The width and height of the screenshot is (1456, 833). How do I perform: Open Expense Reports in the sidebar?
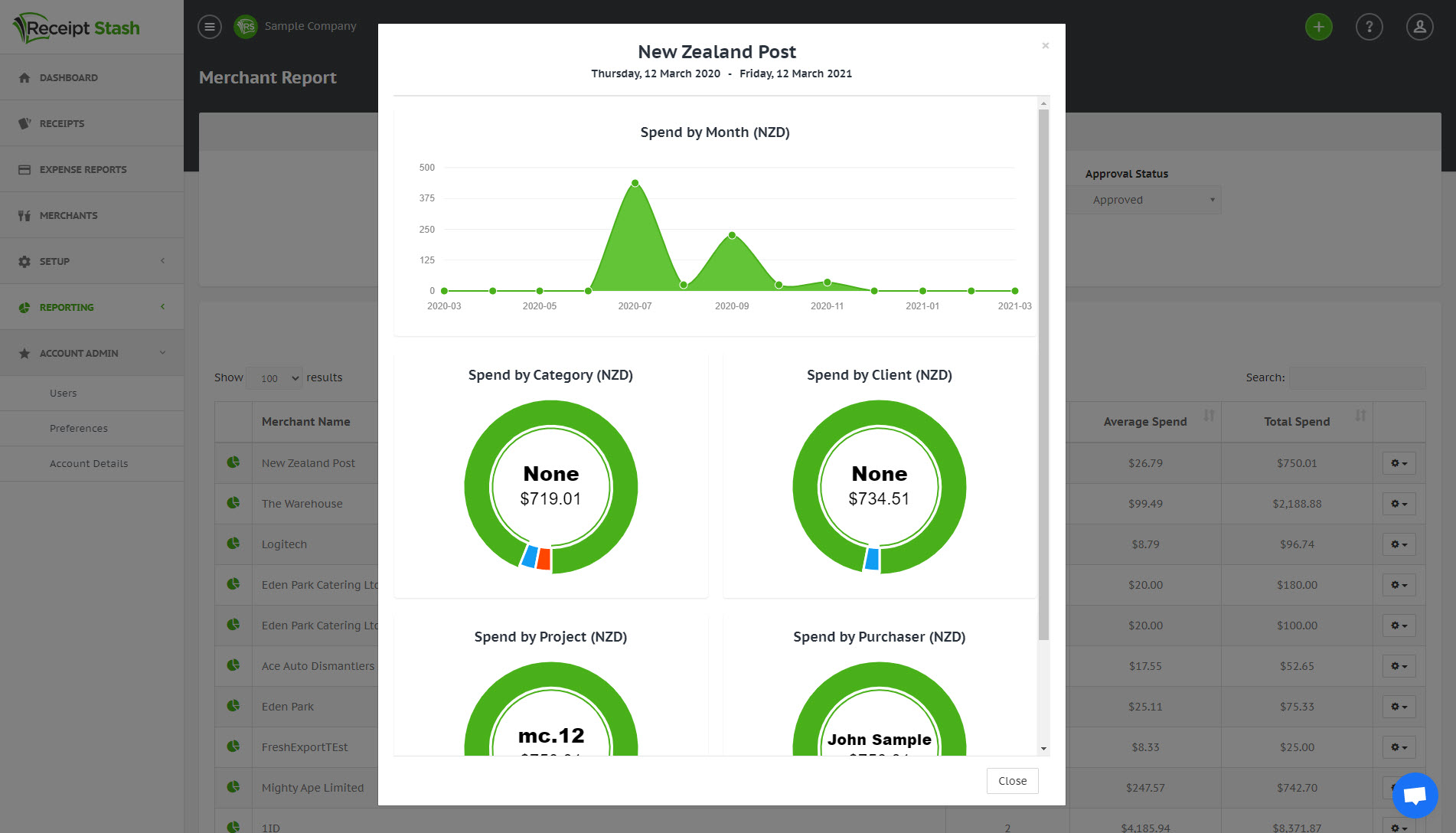(x=92, y=169)
